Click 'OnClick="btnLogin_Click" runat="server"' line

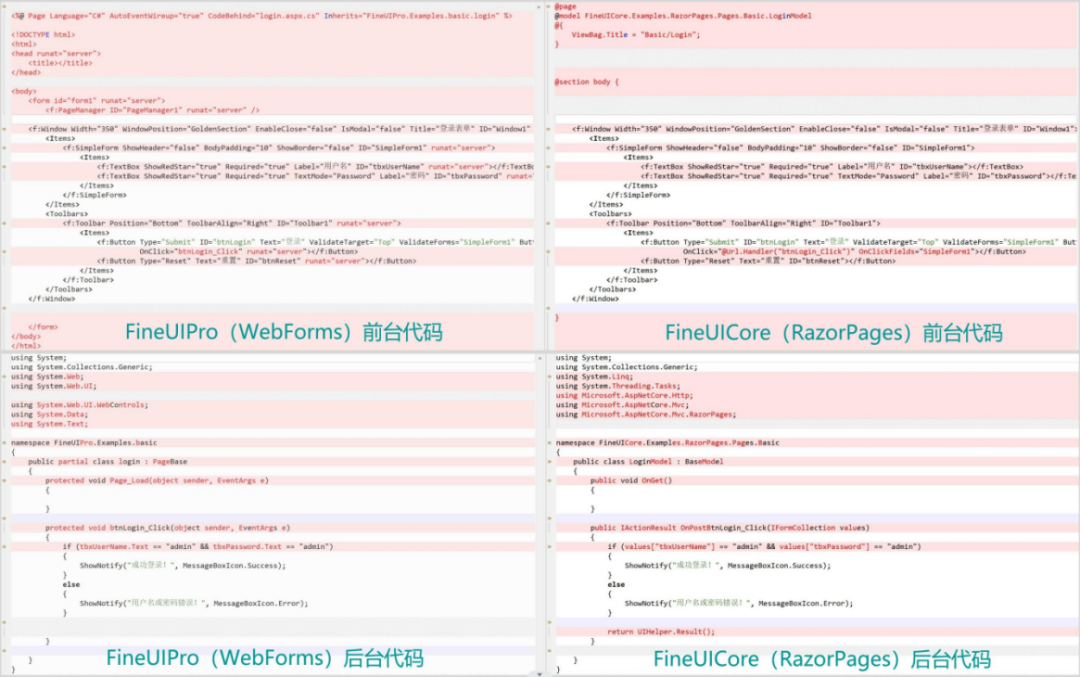pos(249,251)
